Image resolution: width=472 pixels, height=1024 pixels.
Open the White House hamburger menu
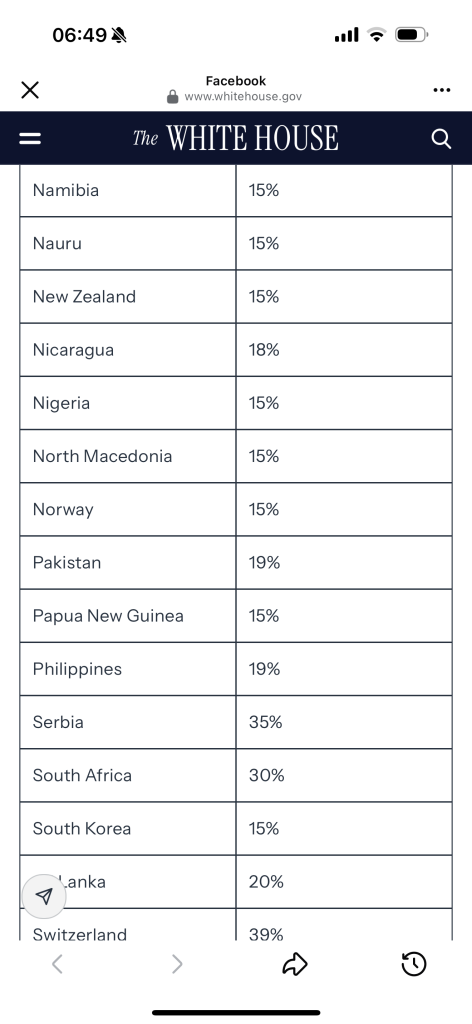[30, 138]
